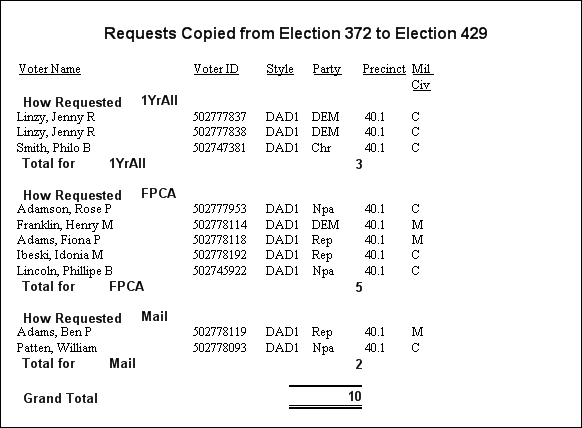Image resolution: width=582 pixels, height=428 pixels.
Task: Click Lincoln, Phillipe B voter name
Action: pyautogui.click(x=65, y=271)
